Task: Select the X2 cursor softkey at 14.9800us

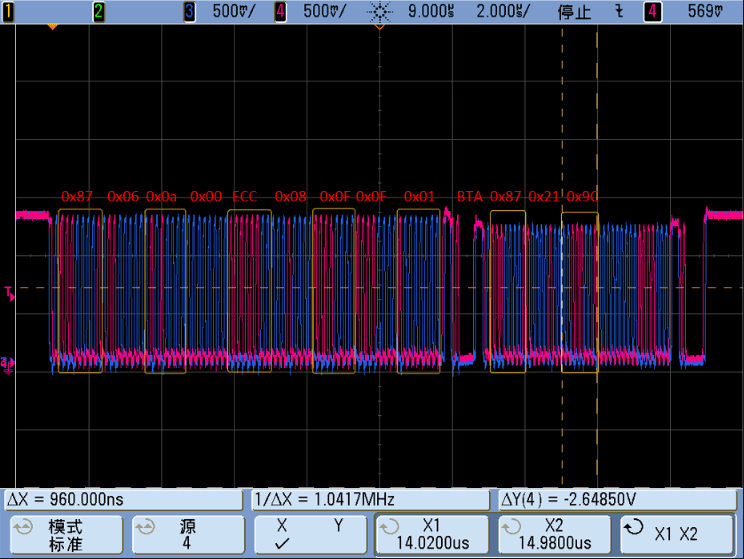Action: pos(553,535)
